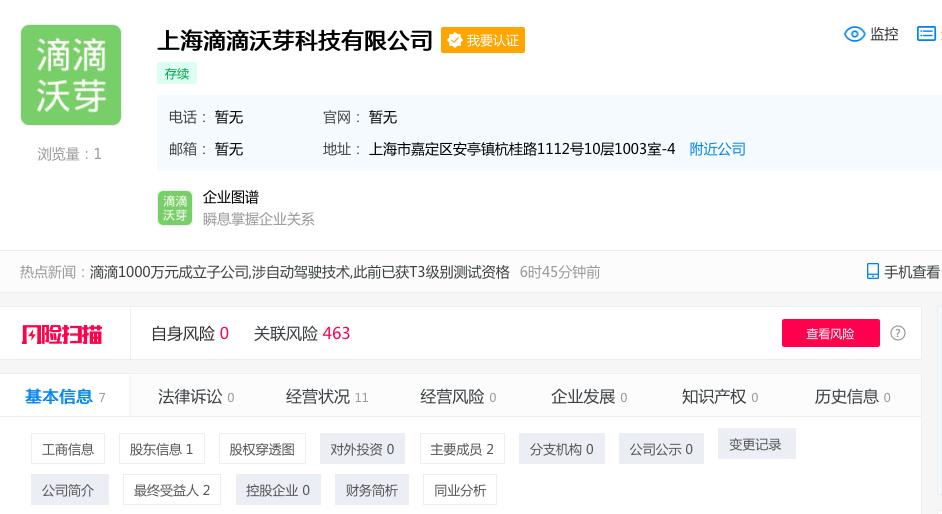
Task: Select the 同业分析 button
Action: (460, 489)
